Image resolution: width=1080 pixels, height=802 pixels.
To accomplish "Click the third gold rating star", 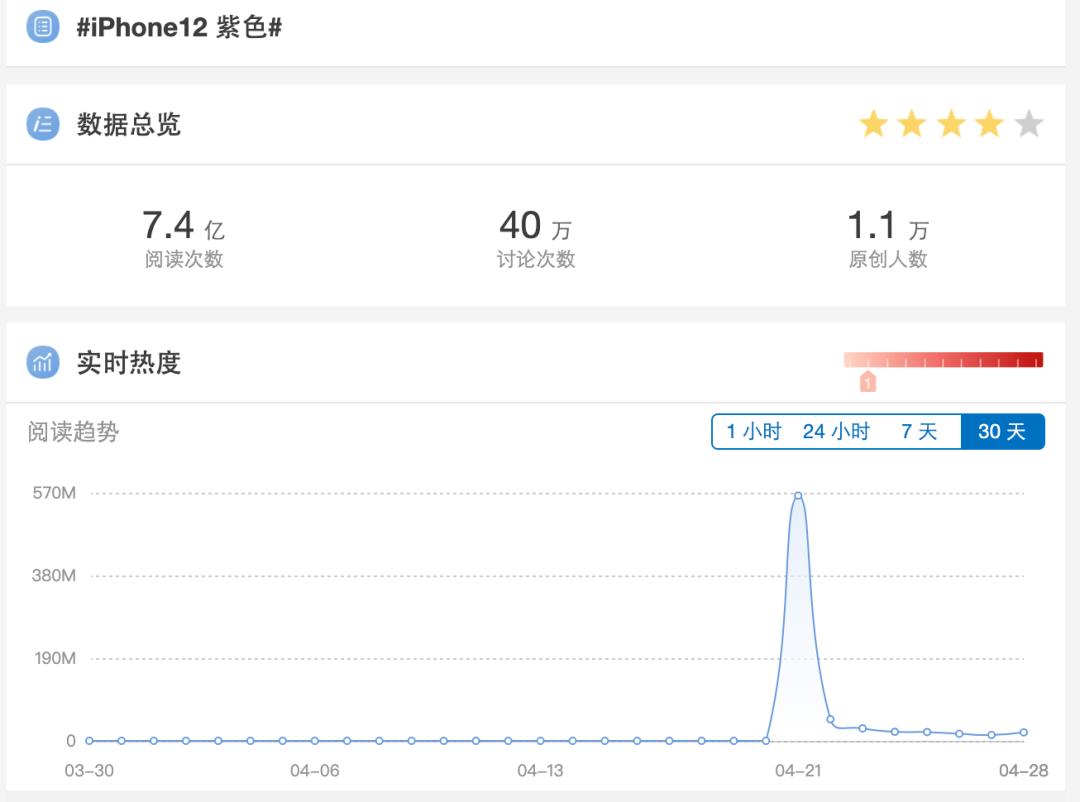I will 951,124.
